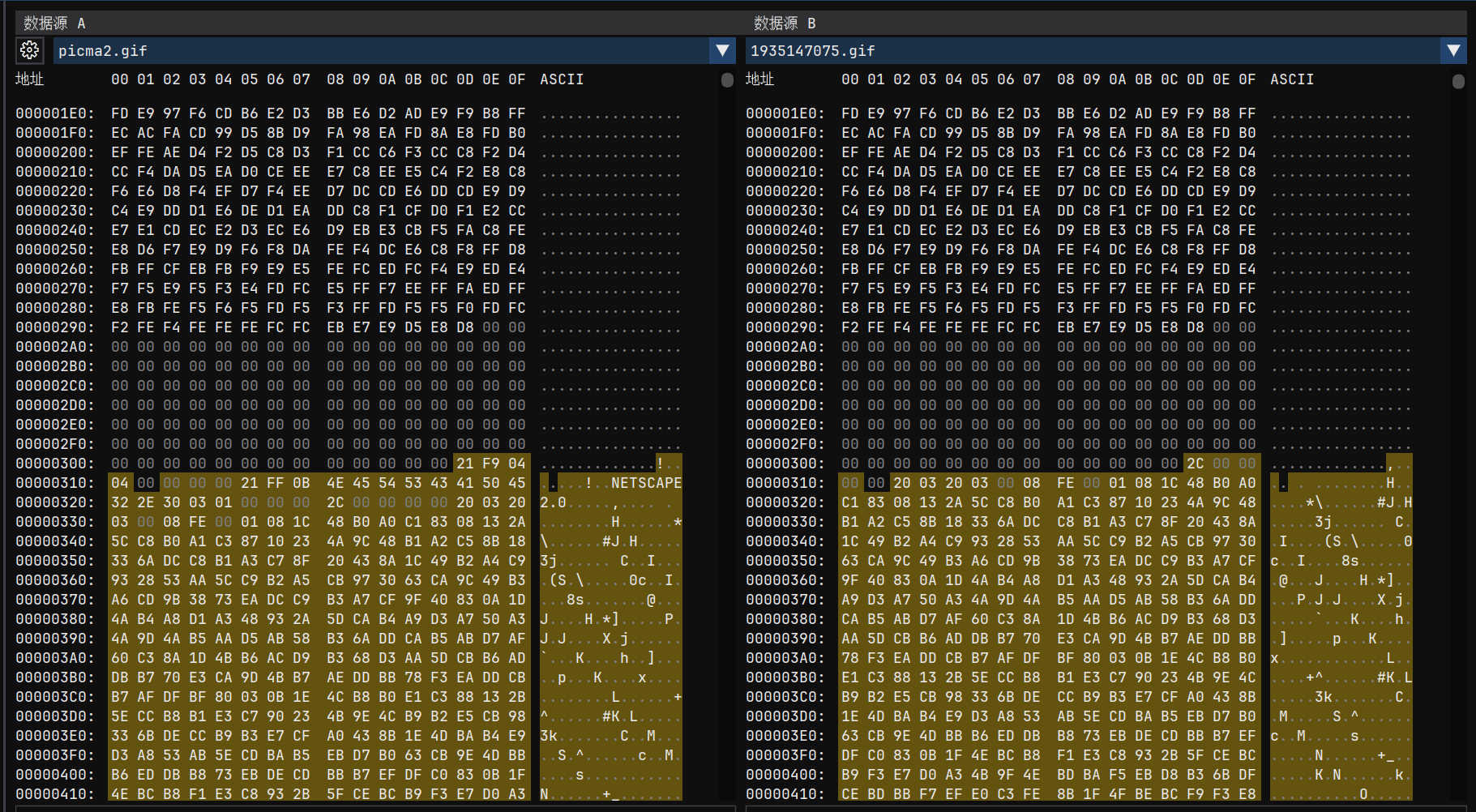Select address 000001E0 in data source A
This screenshot has height=812, width=1476.
[x=55, y=113]
